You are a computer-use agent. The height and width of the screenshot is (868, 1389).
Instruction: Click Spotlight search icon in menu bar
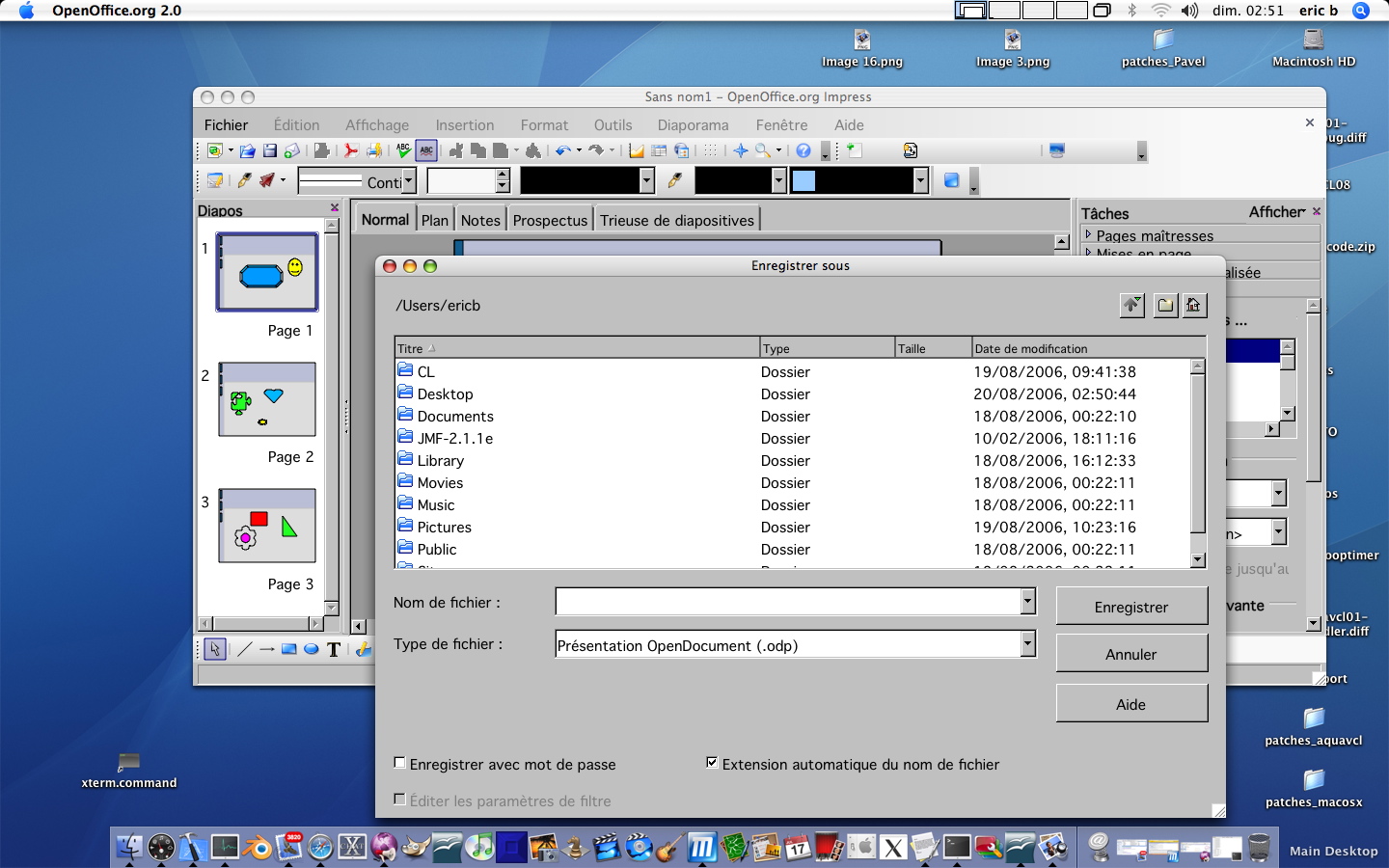click(x=1361, y=11)
